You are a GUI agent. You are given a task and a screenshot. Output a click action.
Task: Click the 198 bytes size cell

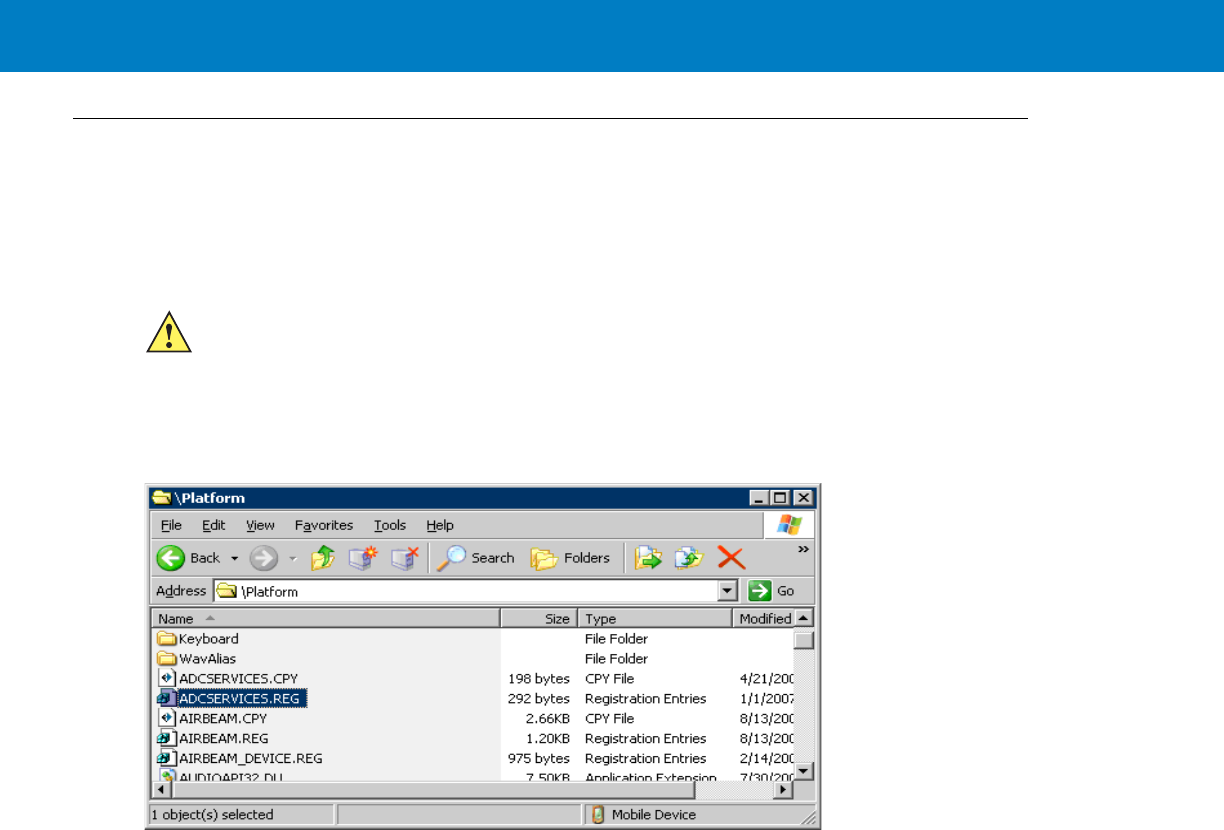tap(539, 679)
